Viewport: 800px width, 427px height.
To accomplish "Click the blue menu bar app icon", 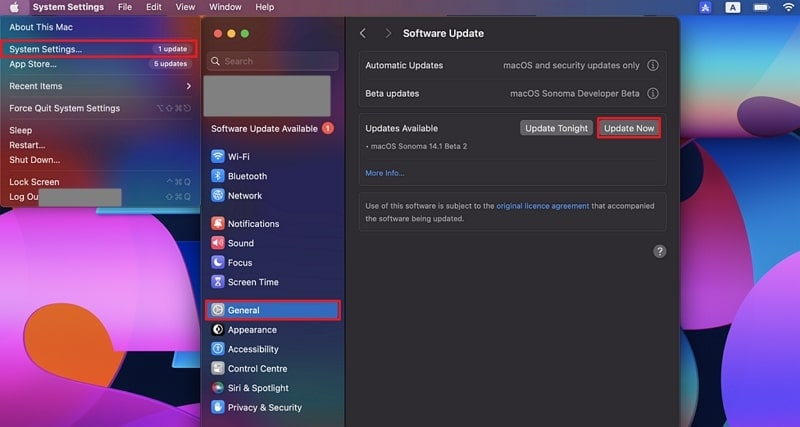I will click(706, 7).
